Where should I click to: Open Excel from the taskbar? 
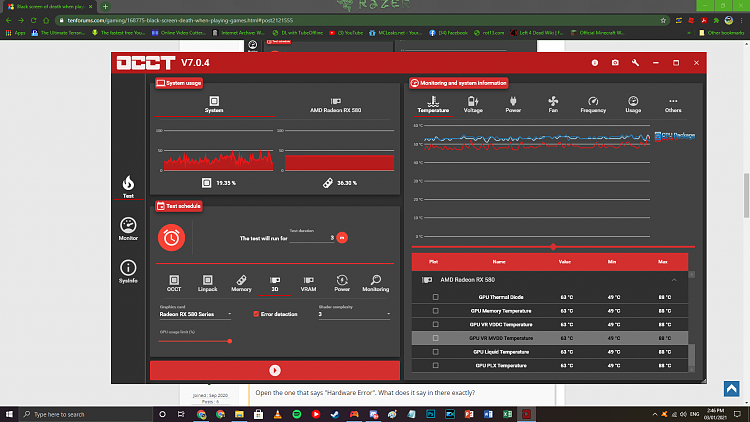[507, 414]
